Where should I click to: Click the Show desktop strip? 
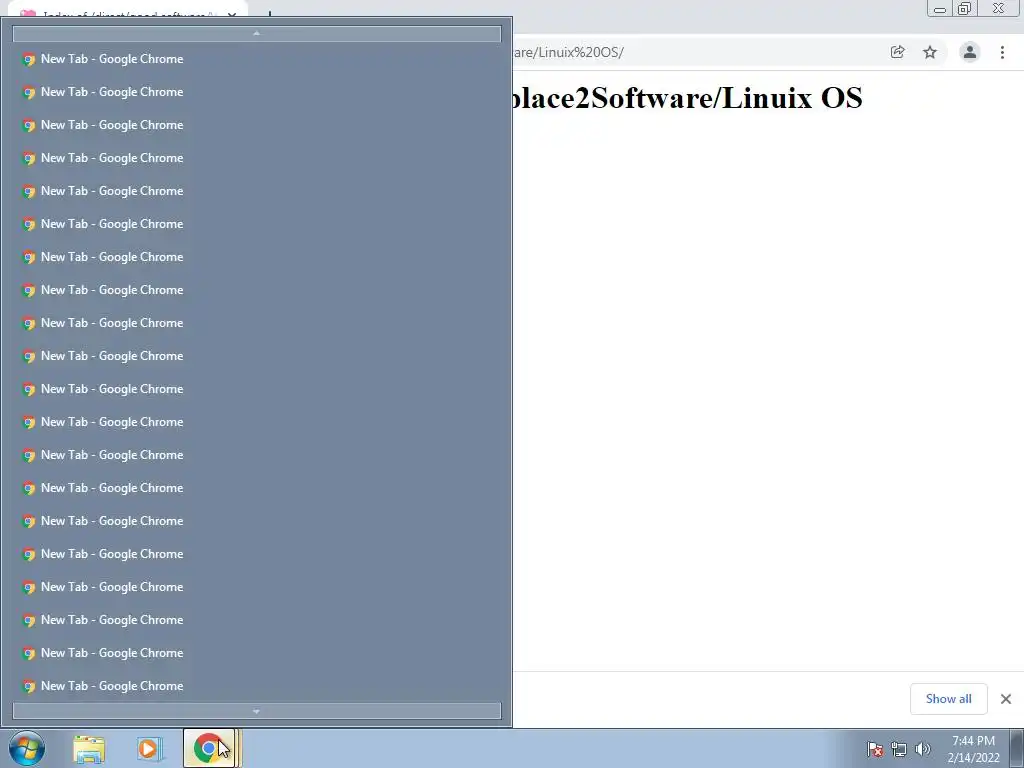click(x=1017, y=748)
